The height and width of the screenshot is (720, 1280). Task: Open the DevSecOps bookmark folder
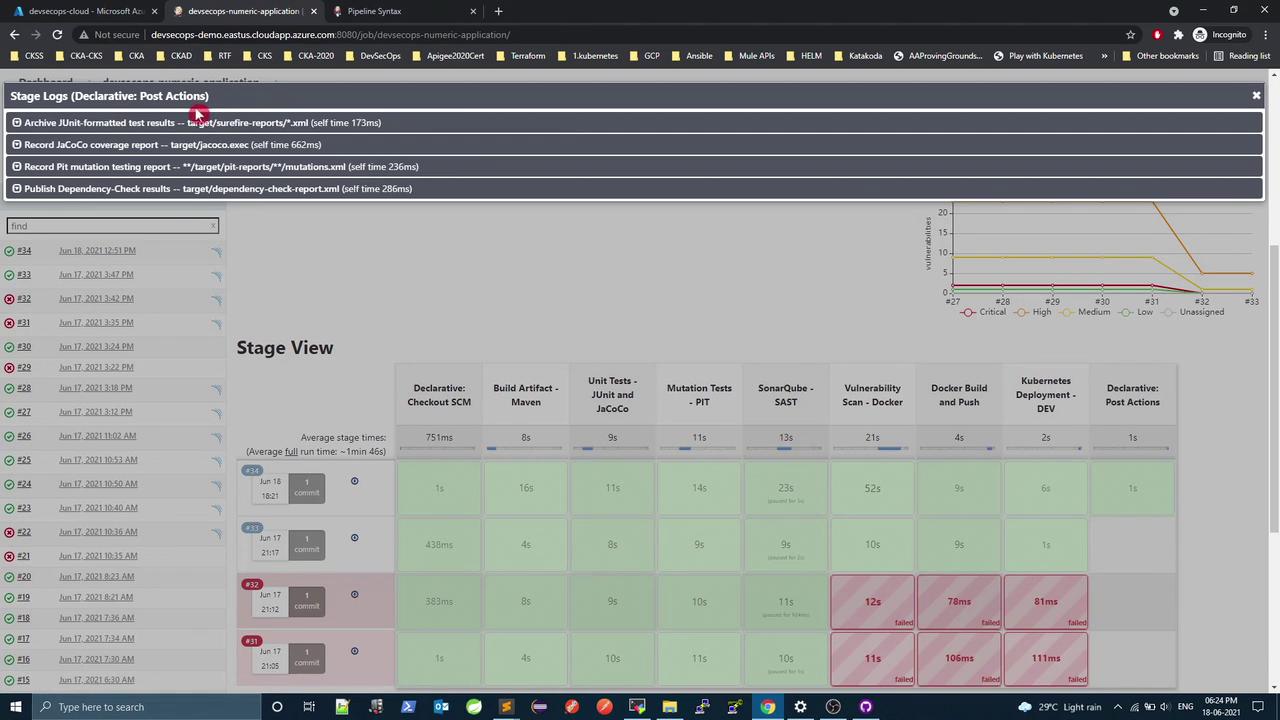[x=372, y=56]
